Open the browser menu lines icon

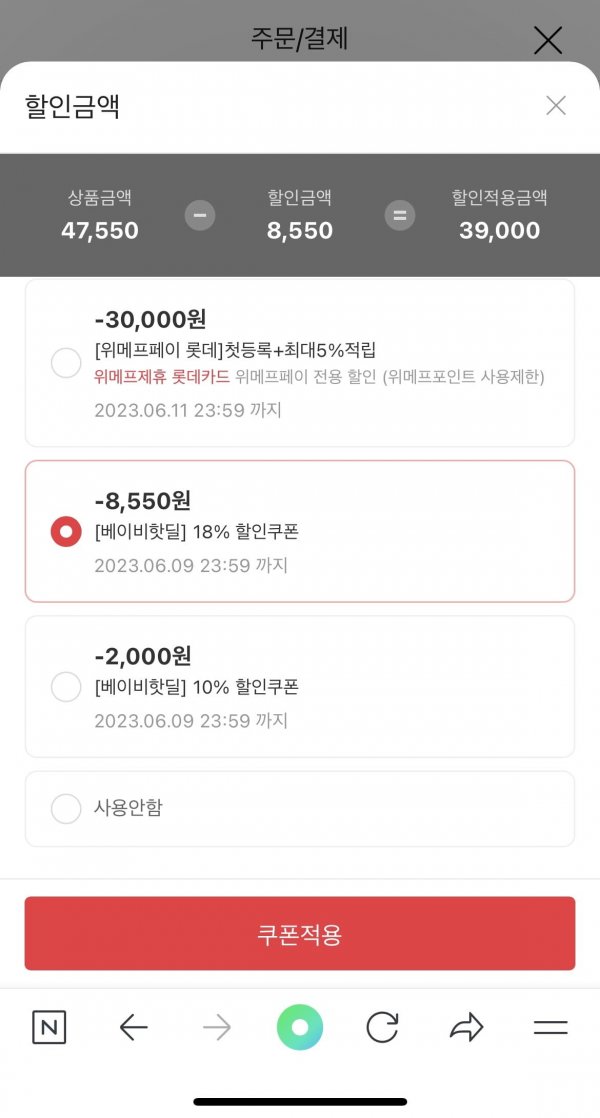click(551, 1027)
